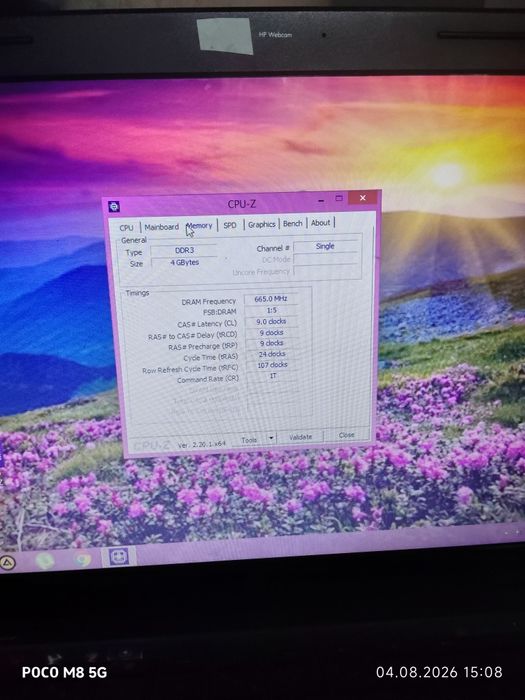Open the Bench tab
The height and width of the screenshot is (700, 525).
tap(293, 223)
